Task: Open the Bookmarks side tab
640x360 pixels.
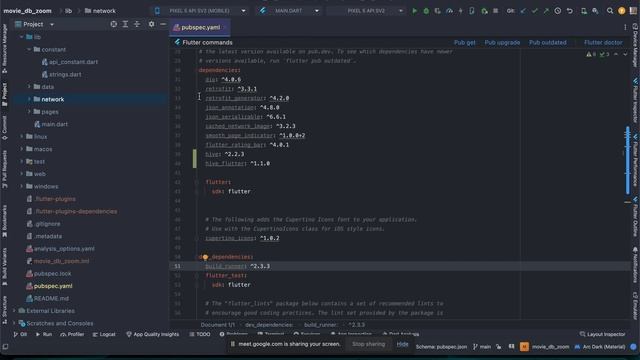Action: [x=4, y=222]
